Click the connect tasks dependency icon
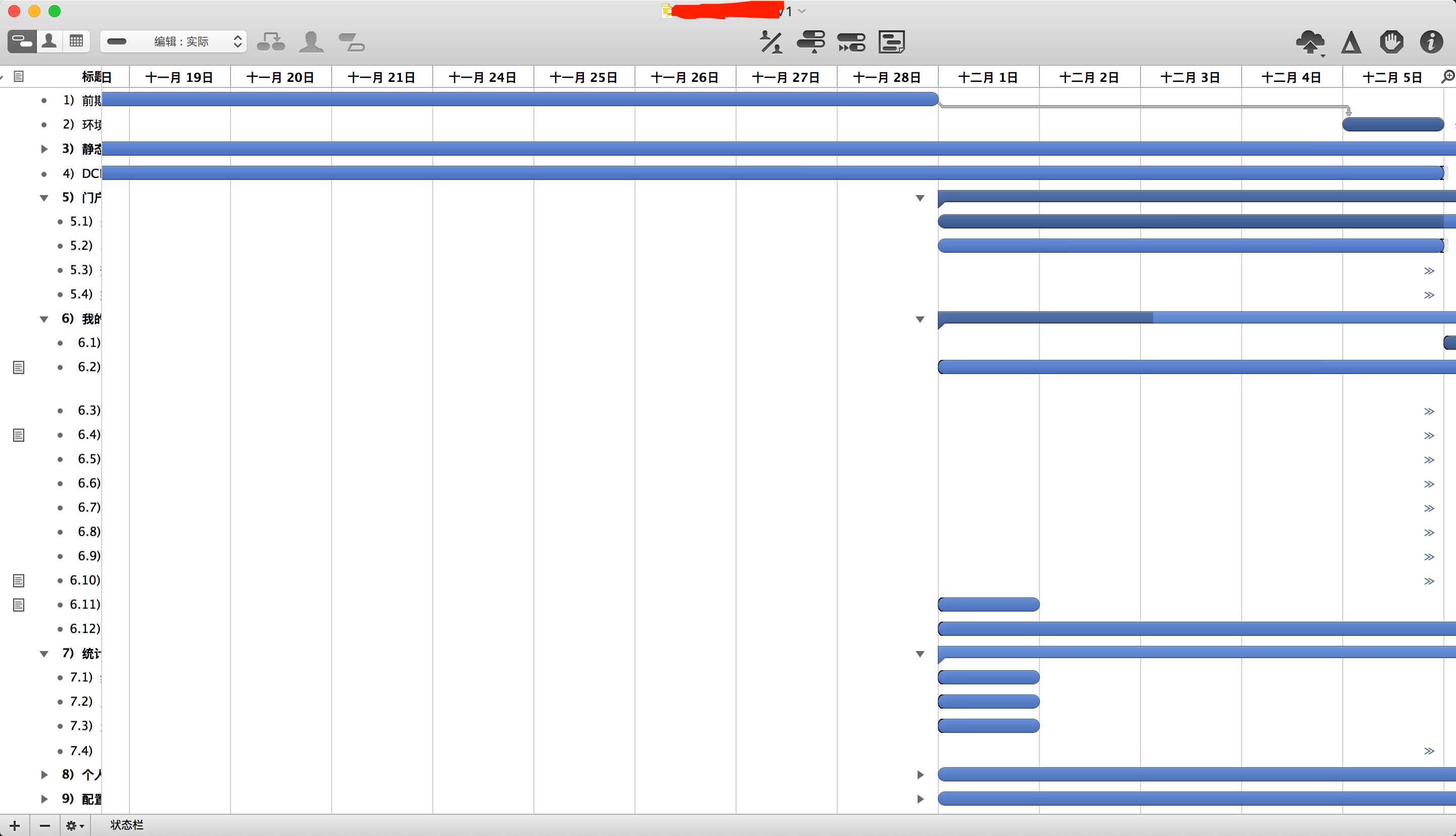The width and height of the screenshot is (1456, 836). click(x=270, y=42)
